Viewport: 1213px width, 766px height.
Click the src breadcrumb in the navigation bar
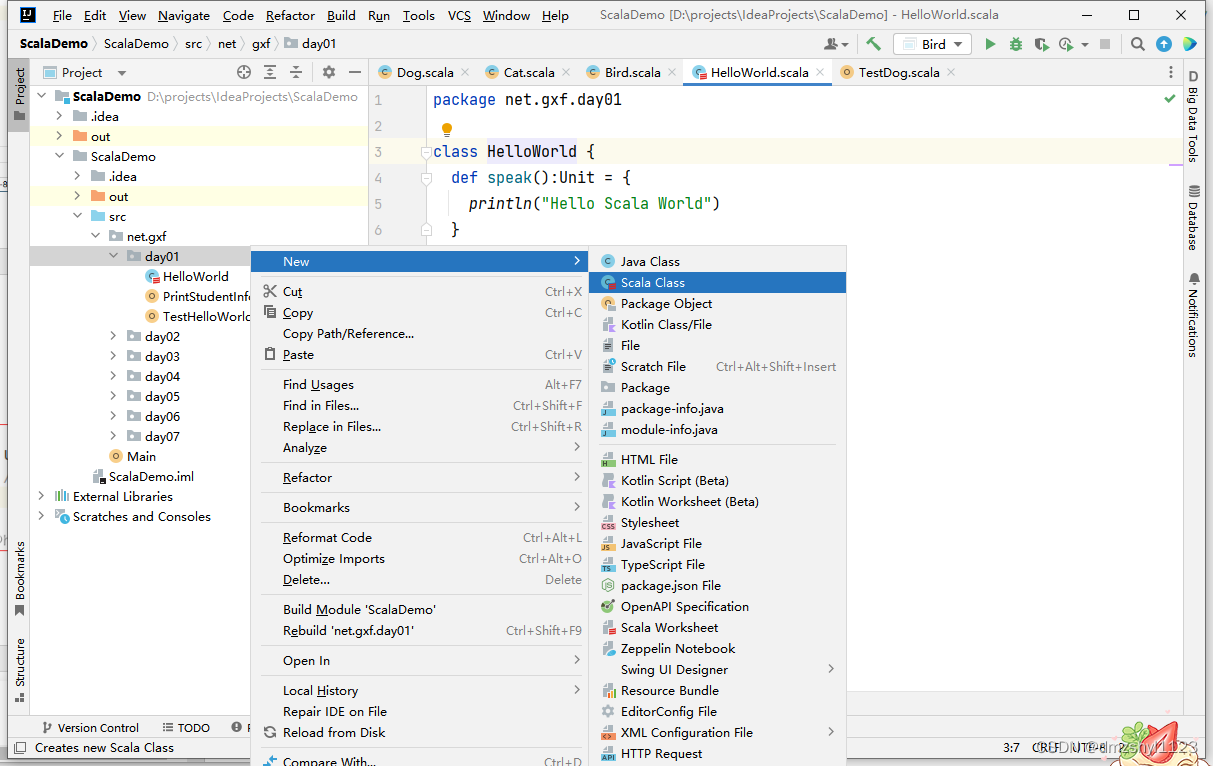click(x=193, y=44)
